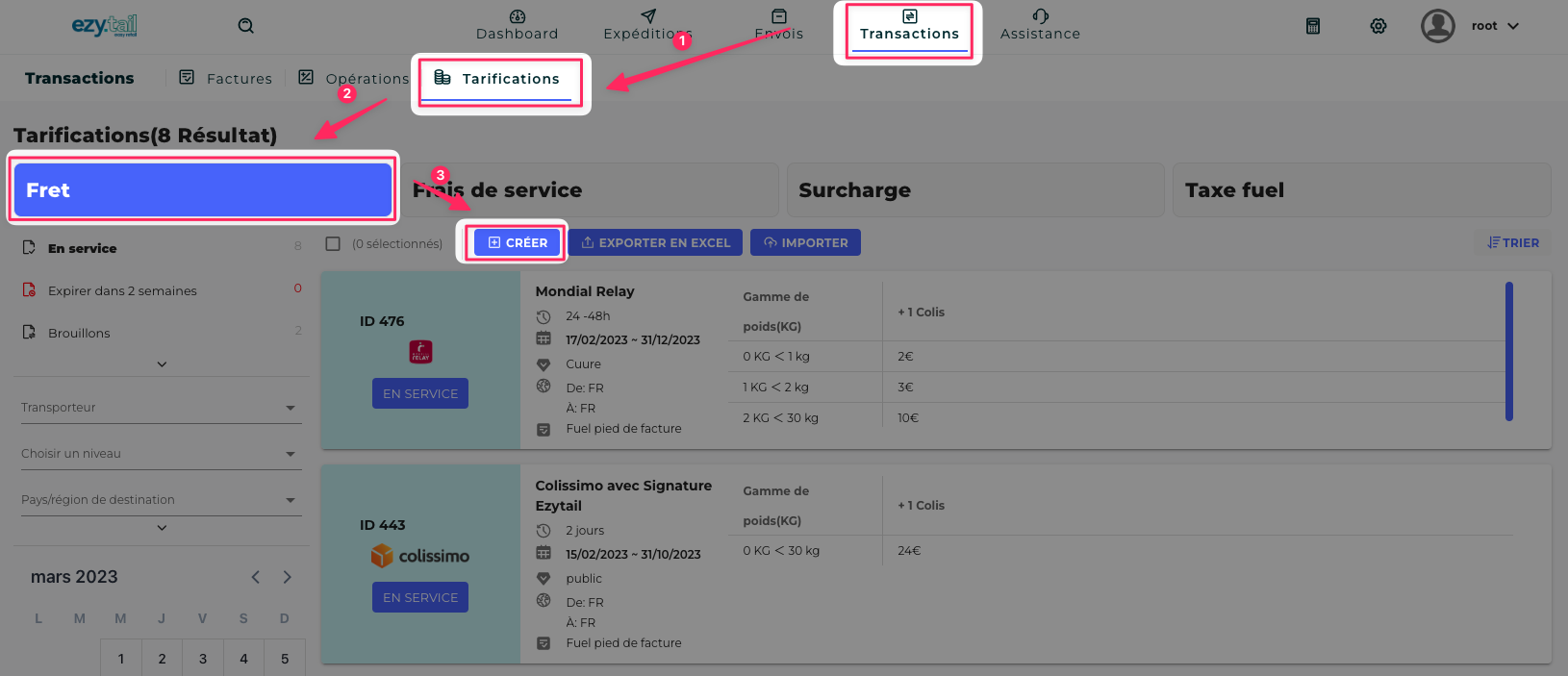Click the ezytail logo

[104, 26]
